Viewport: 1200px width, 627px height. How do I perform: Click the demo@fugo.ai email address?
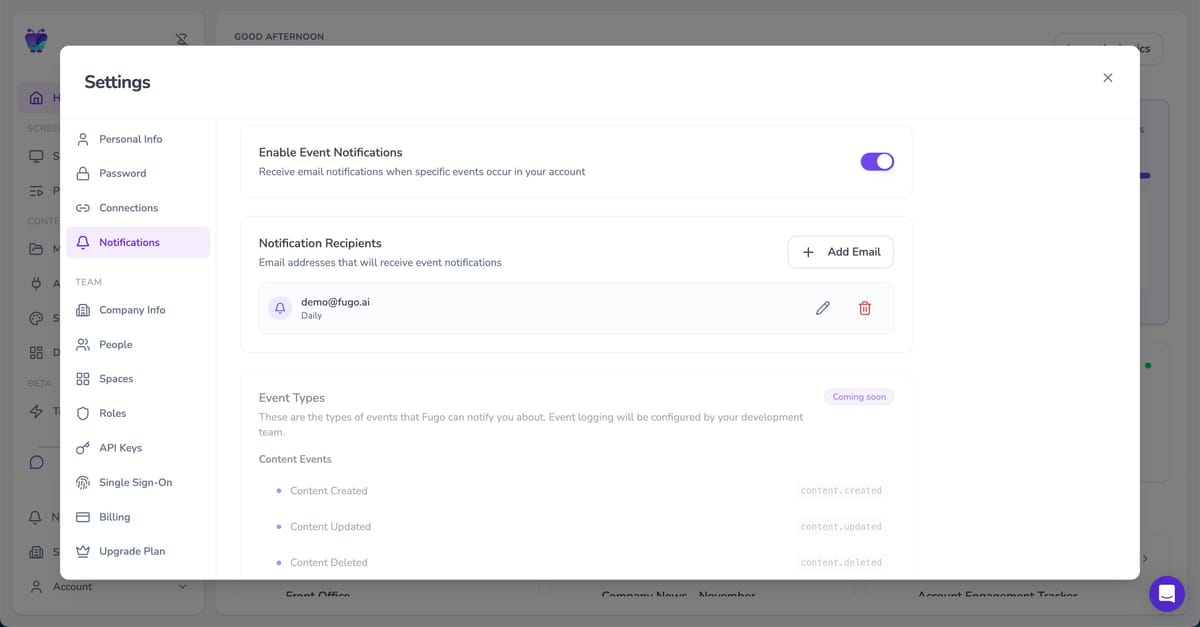tap(336, 301)
